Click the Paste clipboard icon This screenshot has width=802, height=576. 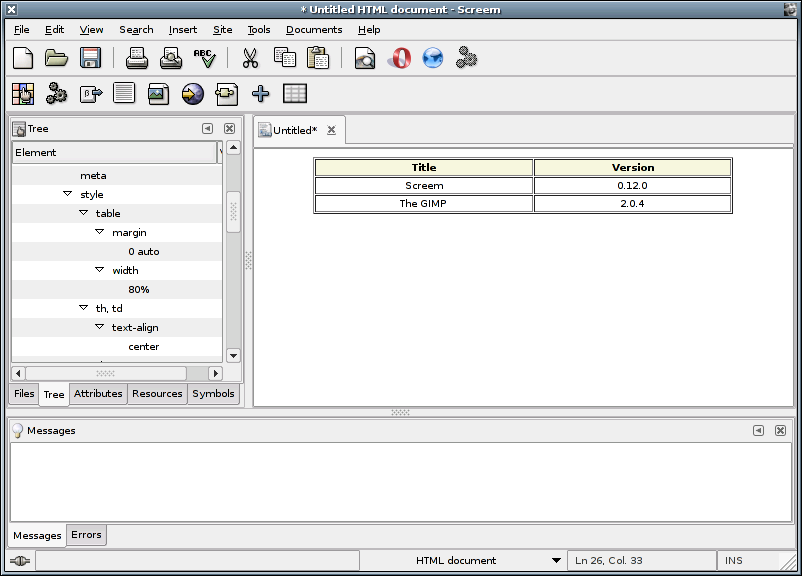point(318,58)
